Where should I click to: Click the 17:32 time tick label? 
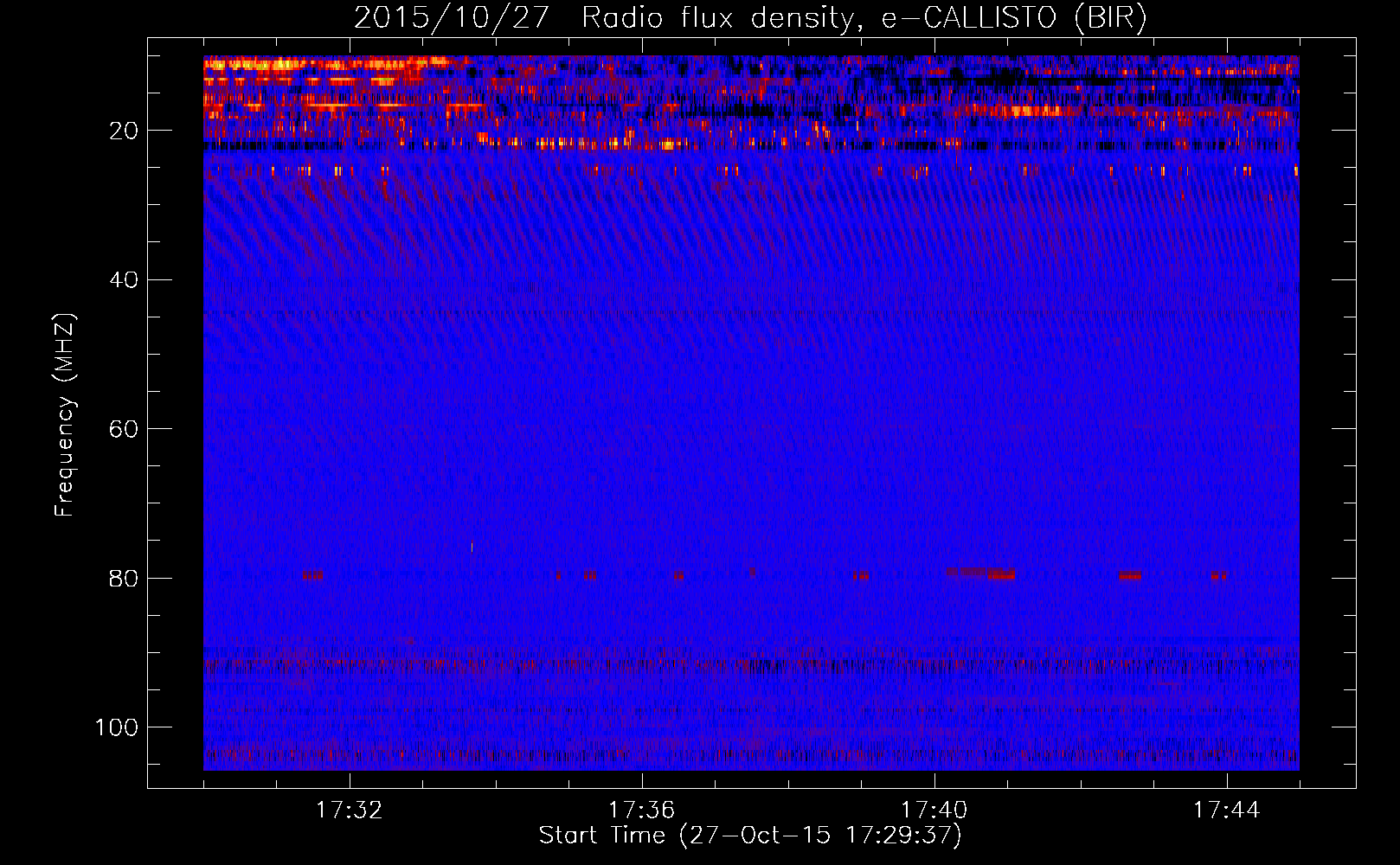(349, 811)
